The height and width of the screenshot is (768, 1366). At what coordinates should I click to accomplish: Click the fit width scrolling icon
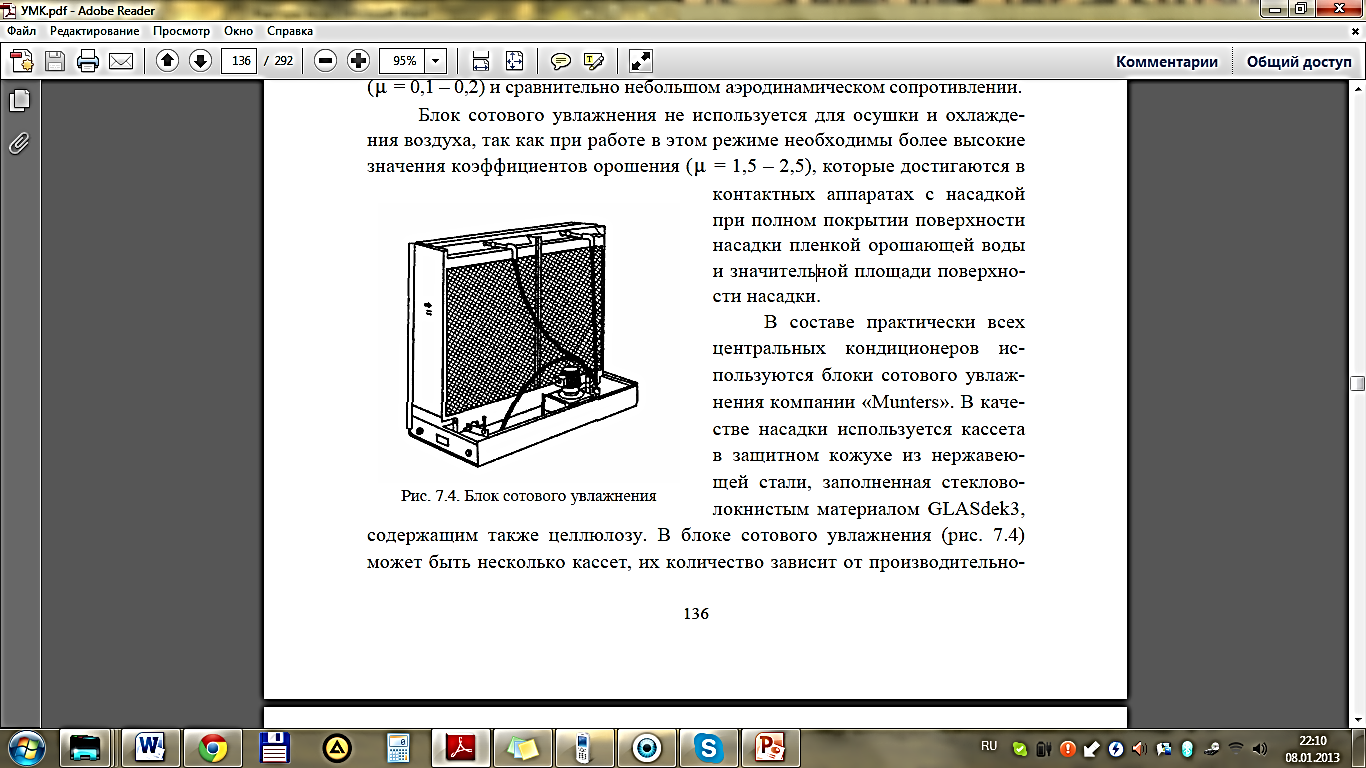pyautogui.click(x=481, y=61)
